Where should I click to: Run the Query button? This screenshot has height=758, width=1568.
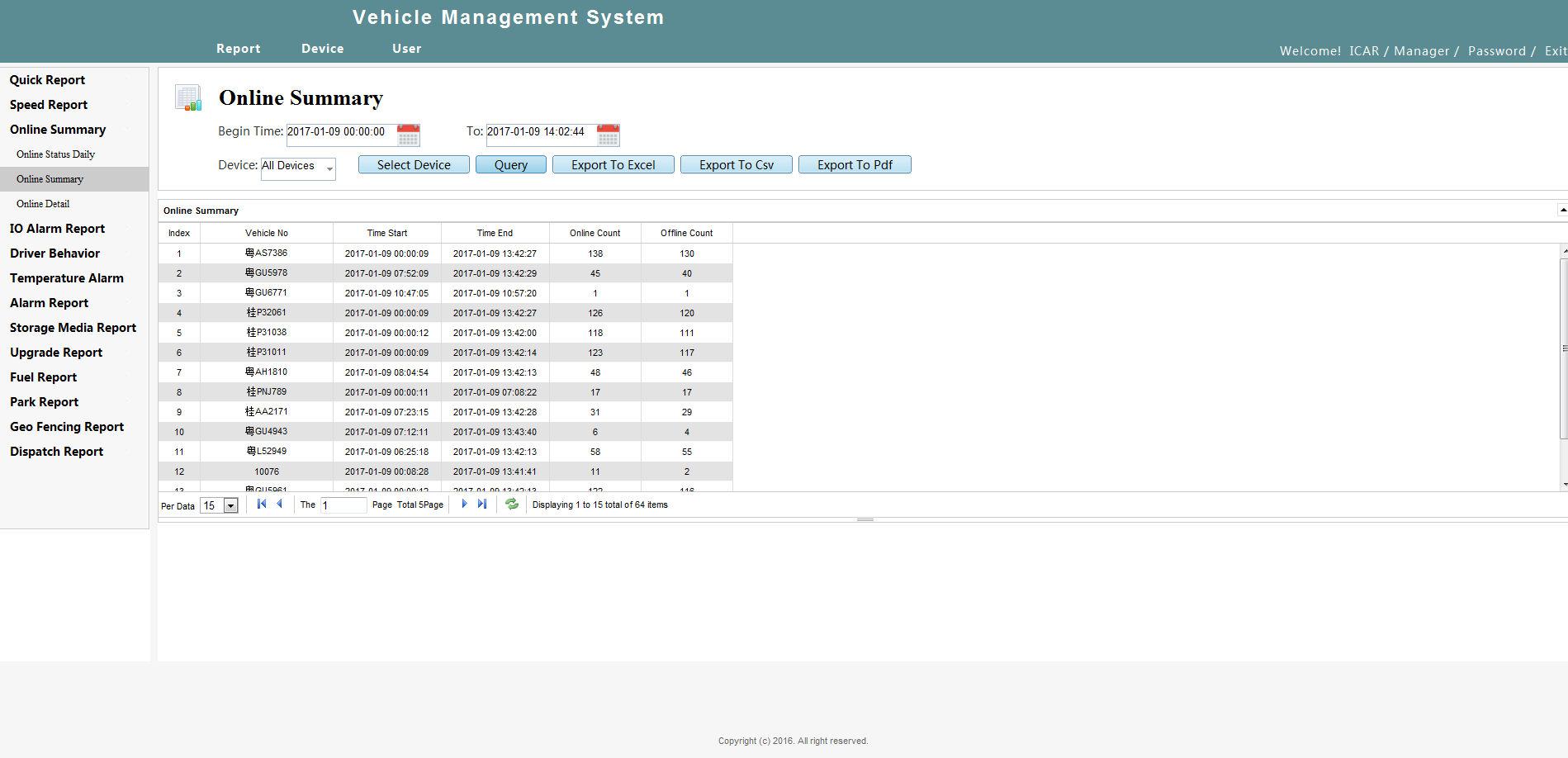click(511, 165)
